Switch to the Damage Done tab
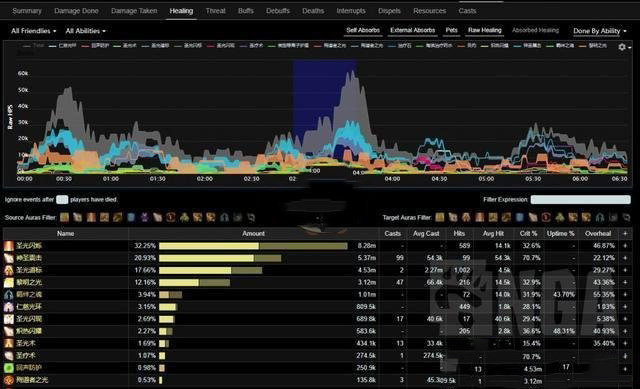 (76, 11)
